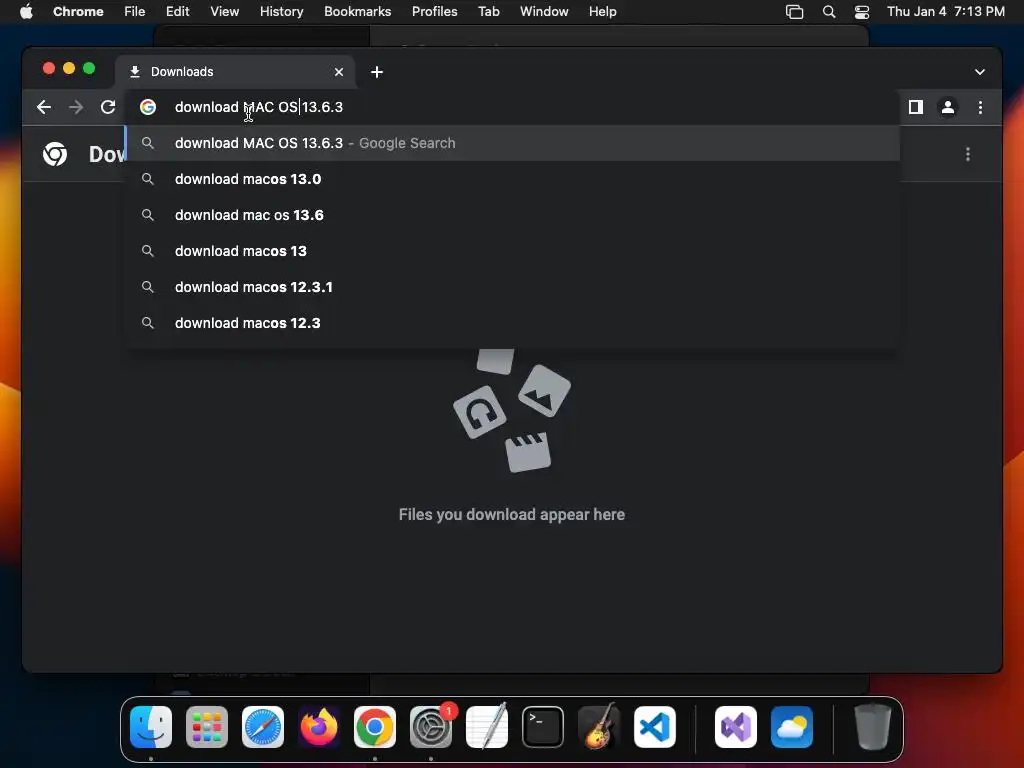Image resolution: width=1024 pixels, height=768 pixels.
Task: Open the Chrome side panel
Action: 916,107
